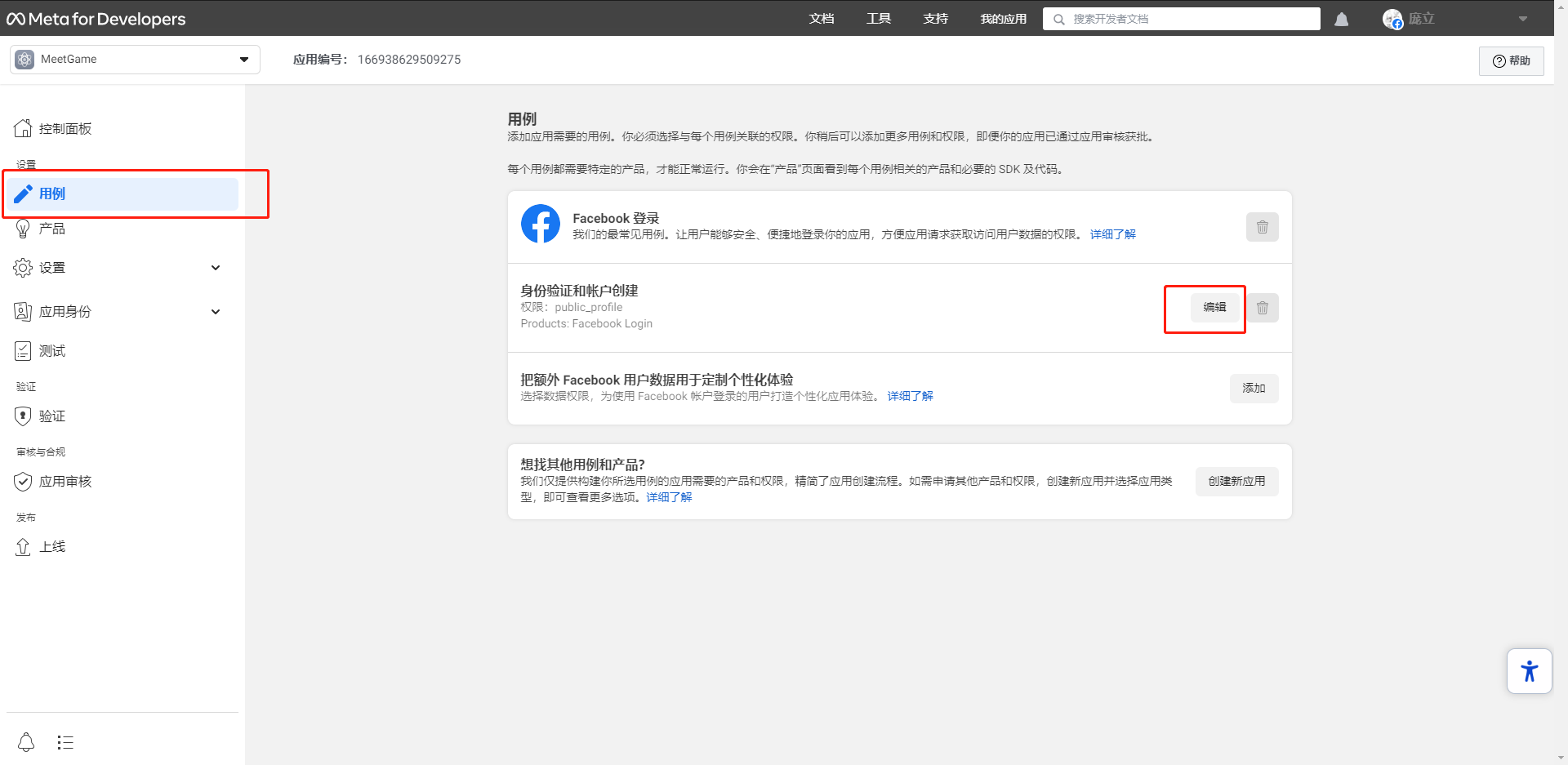Open 我的应用 in top navigation
The height and width of the screenshot is (765, 1568).
click(1003, 19)
